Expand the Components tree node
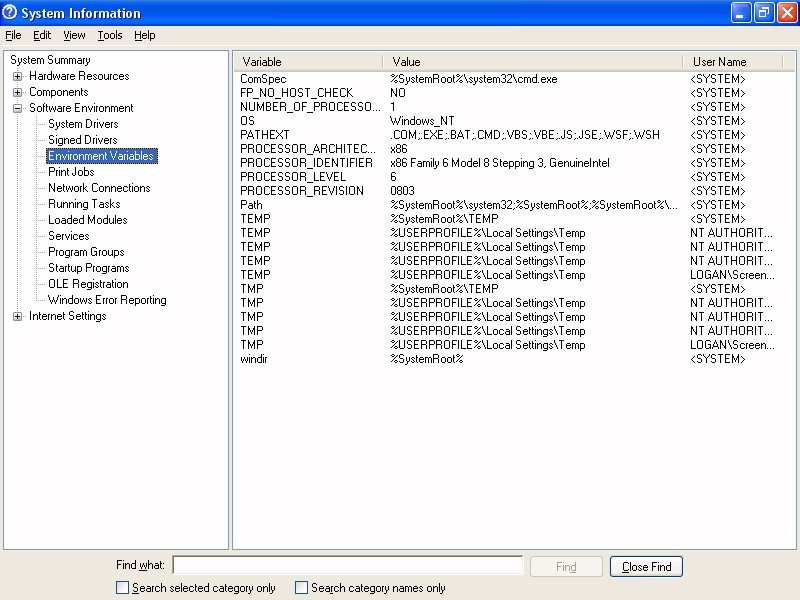800x600 pixels. [x=17, y=92]
